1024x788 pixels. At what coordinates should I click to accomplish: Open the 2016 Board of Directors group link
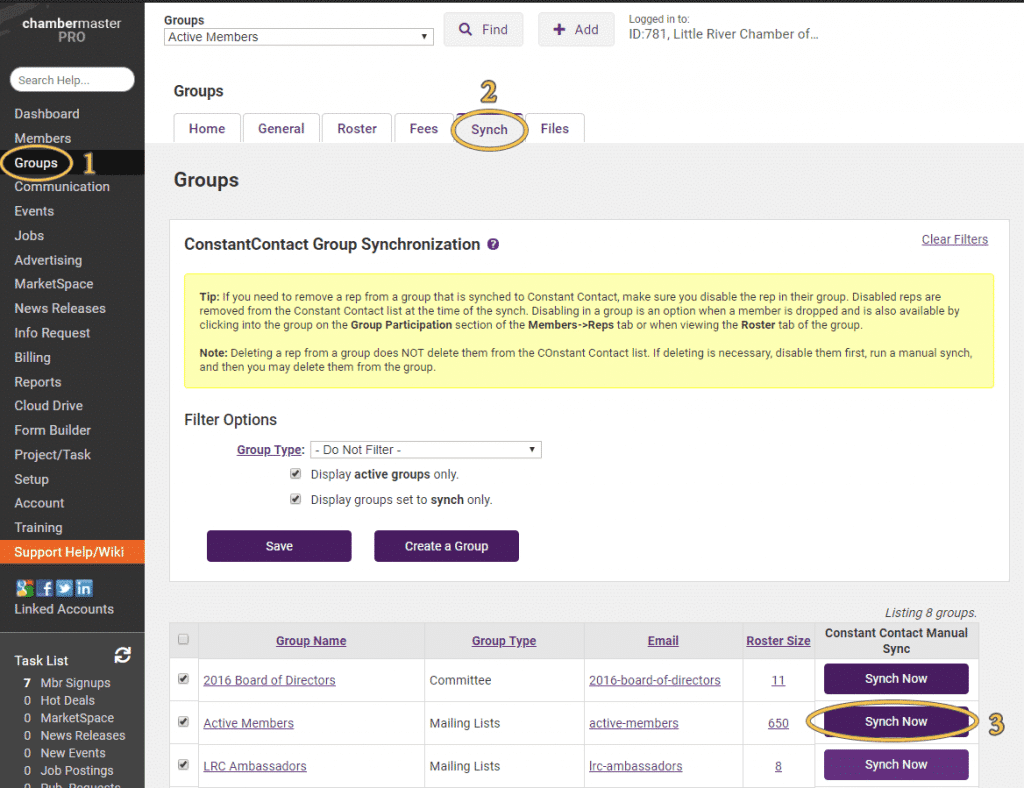point(269,680)
